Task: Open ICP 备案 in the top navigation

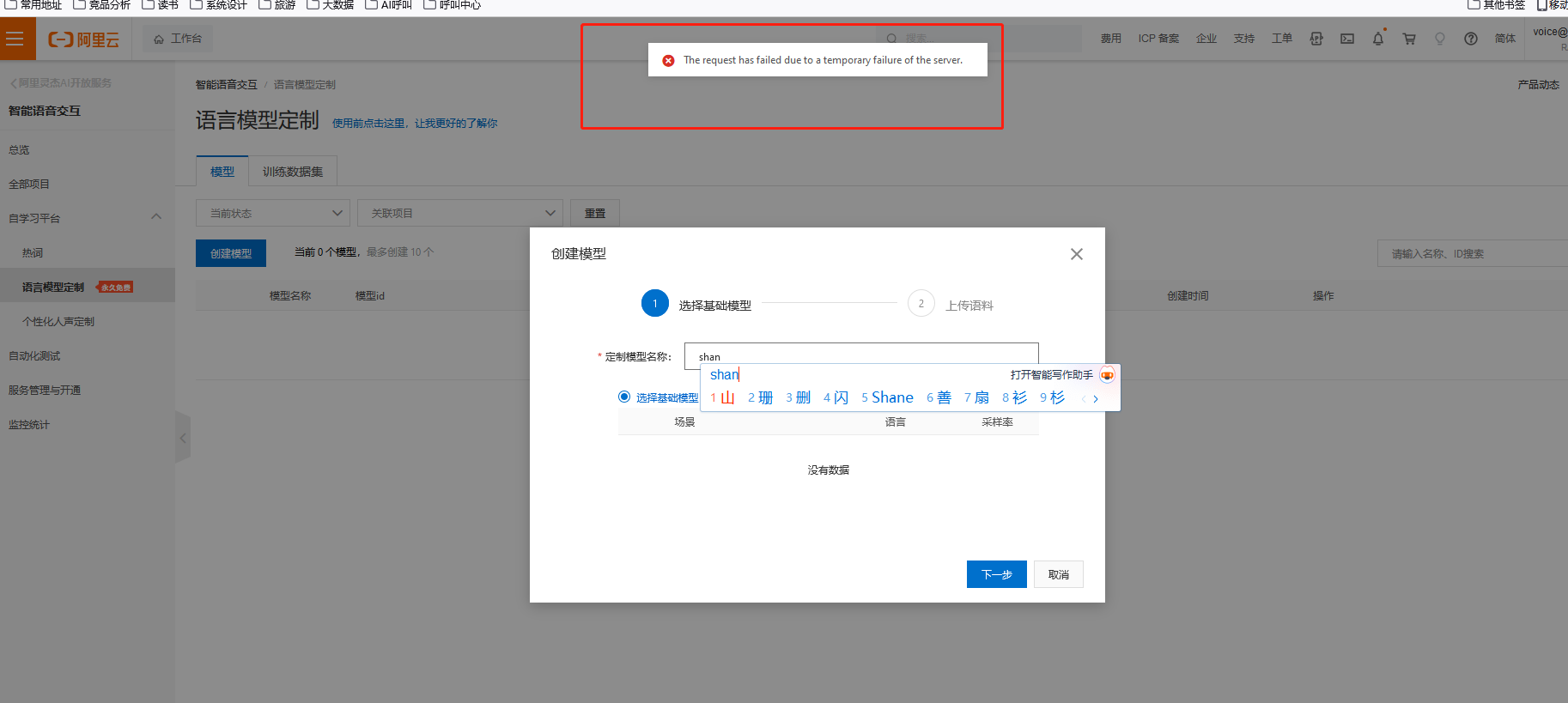Action: 1158,39
